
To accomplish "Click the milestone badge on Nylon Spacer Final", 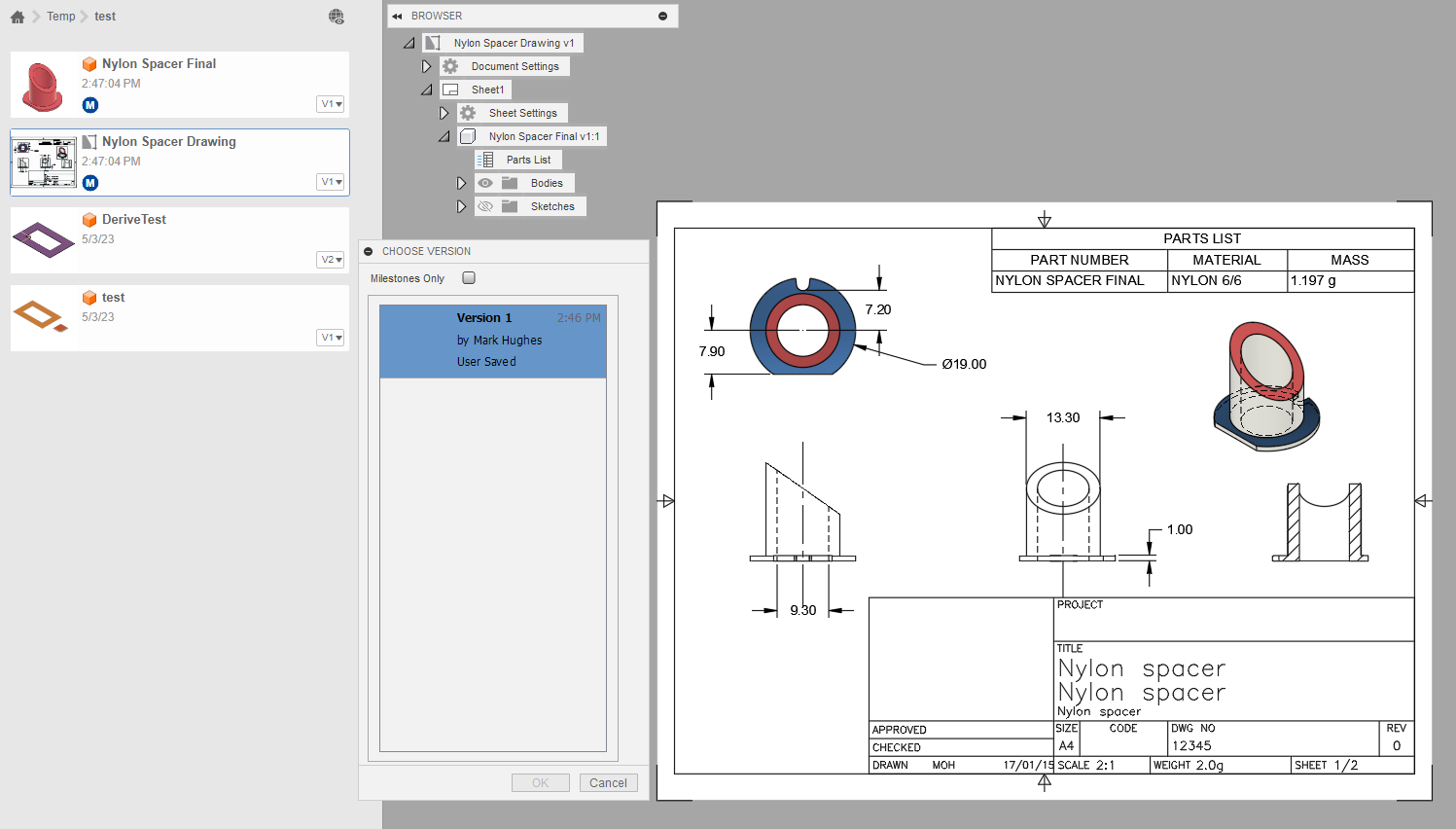I will [90, 105].
